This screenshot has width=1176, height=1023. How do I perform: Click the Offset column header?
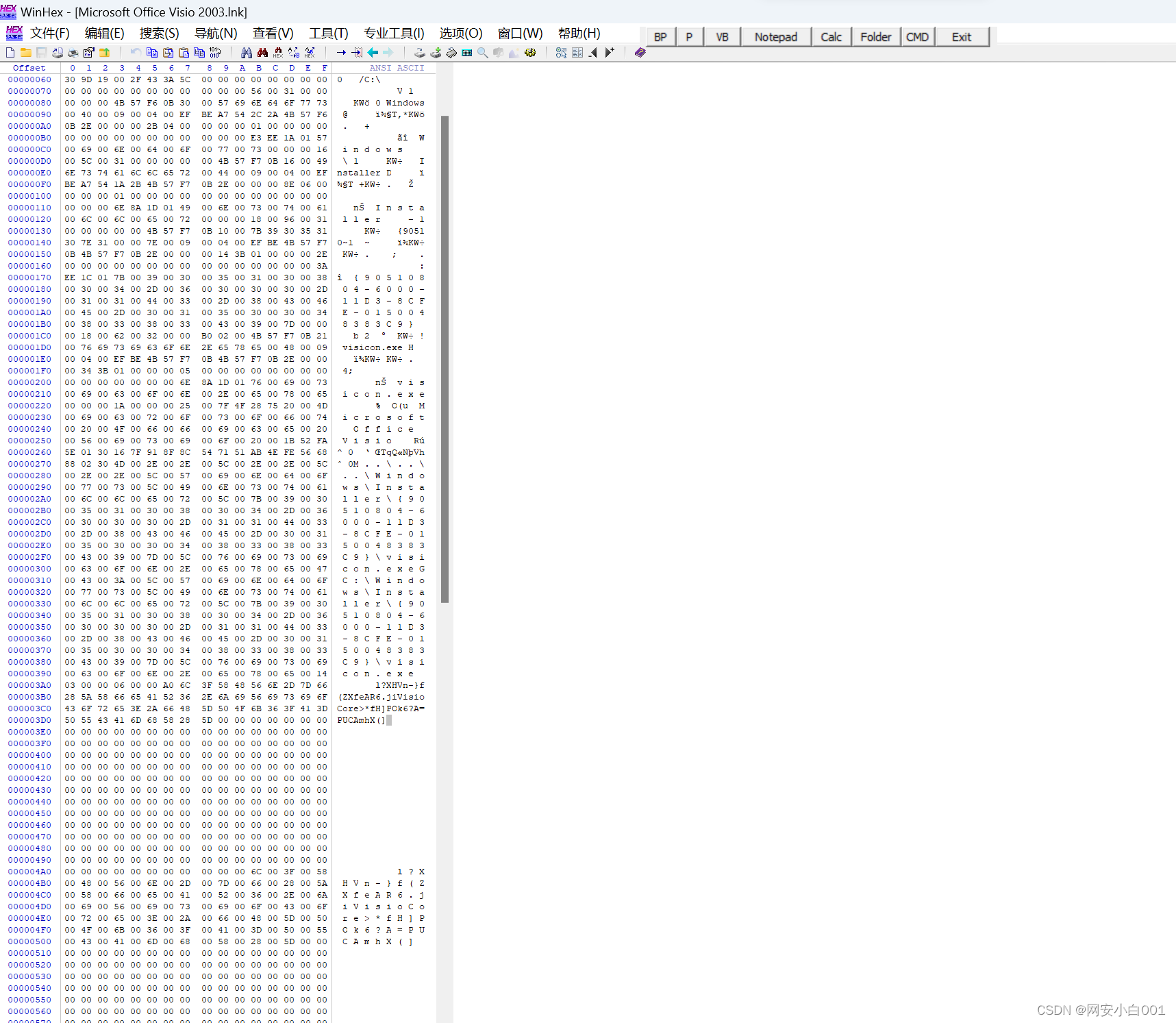[x=29, y=68]
